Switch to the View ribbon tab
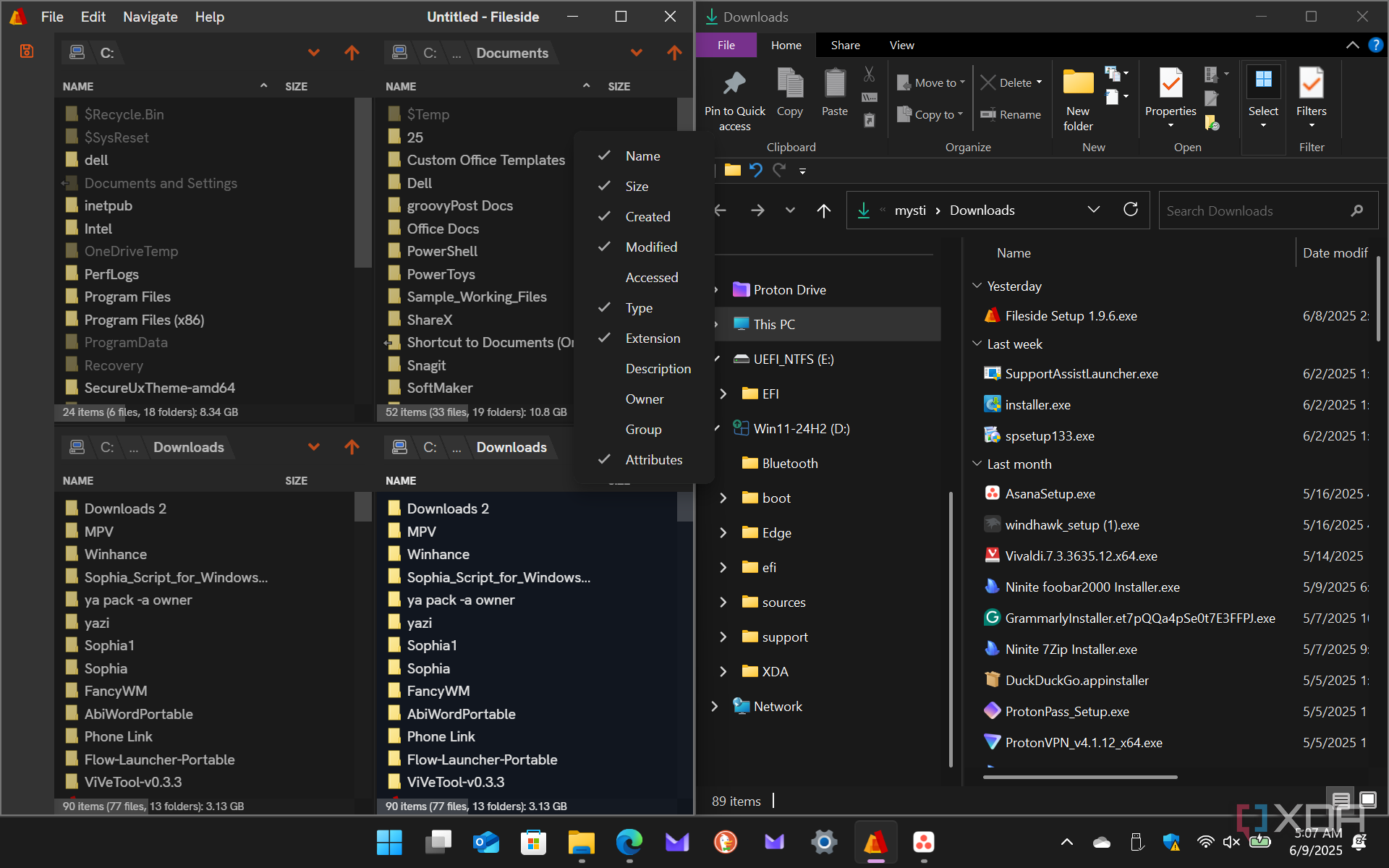 click(901, 45)
